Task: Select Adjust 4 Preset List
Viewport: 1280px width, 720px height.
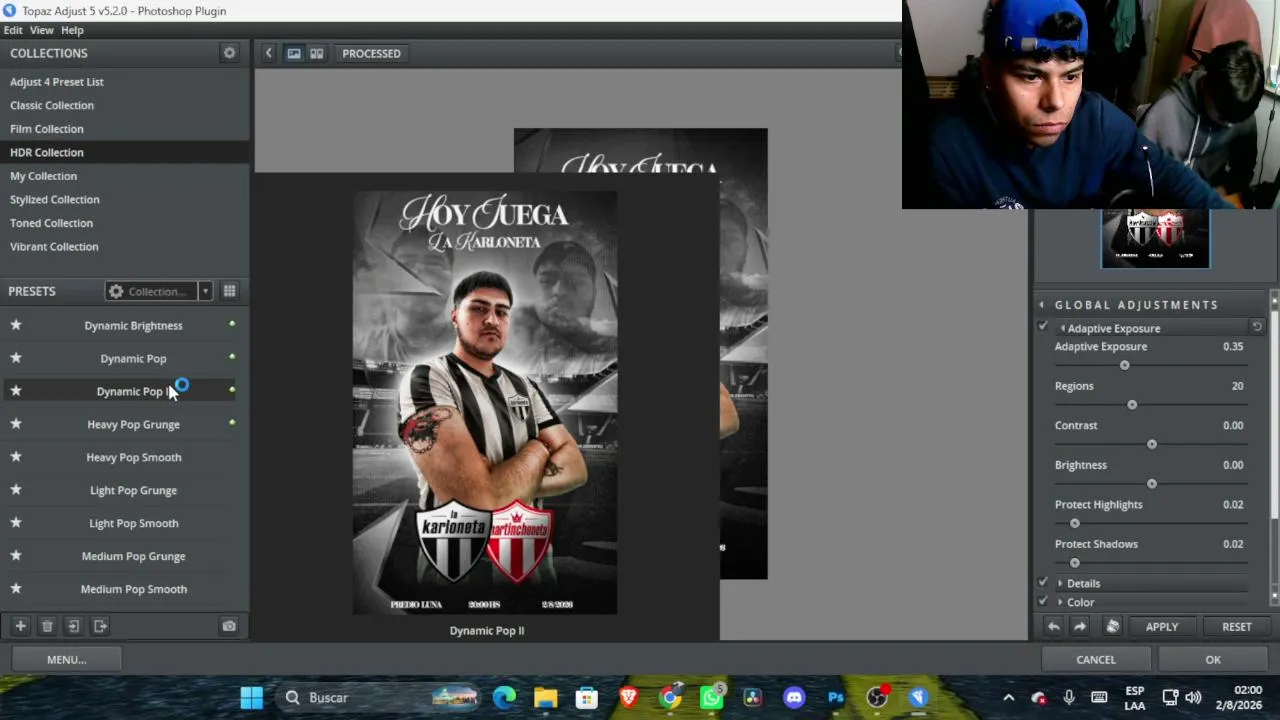Action: pos(125,82)
